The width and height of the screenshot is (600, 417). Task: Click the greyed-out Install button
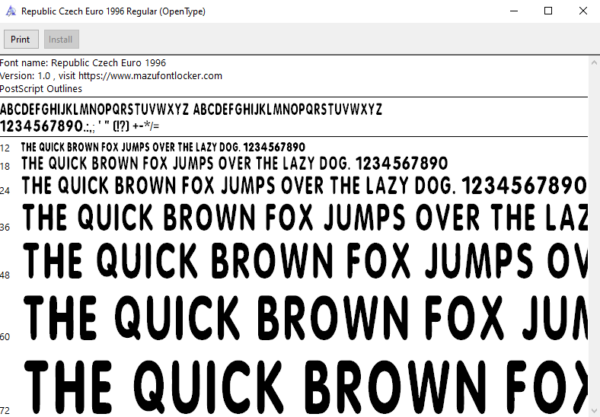point(61,39)
